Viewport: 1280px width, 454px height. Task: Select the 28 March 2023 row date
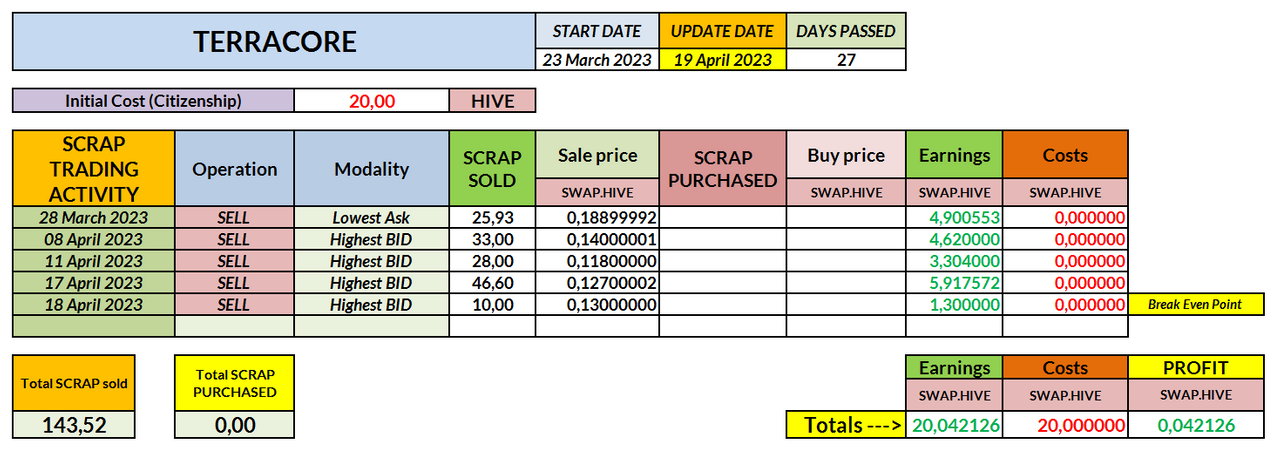click(x=94, y=217)
